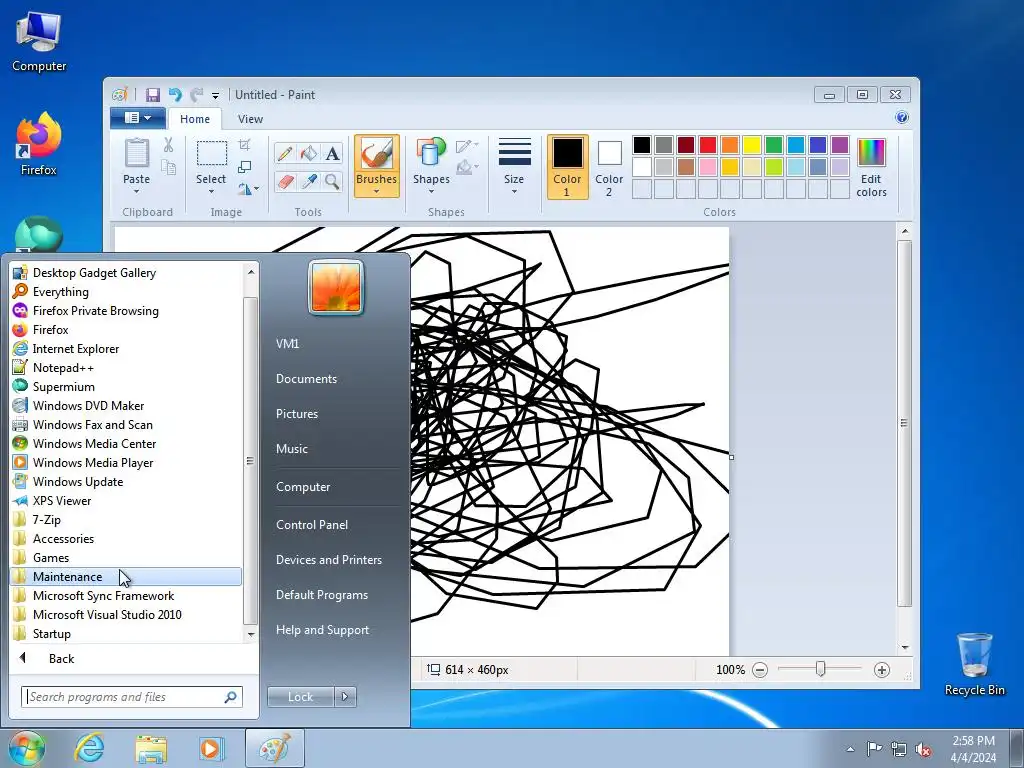Click the Windows Start orb

pos(26,748)
